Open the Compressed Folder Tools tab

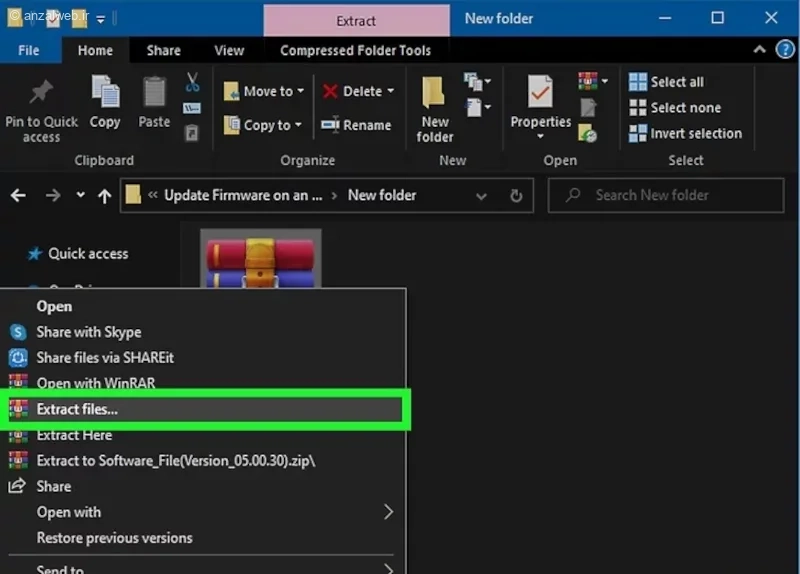pos(355,50)
